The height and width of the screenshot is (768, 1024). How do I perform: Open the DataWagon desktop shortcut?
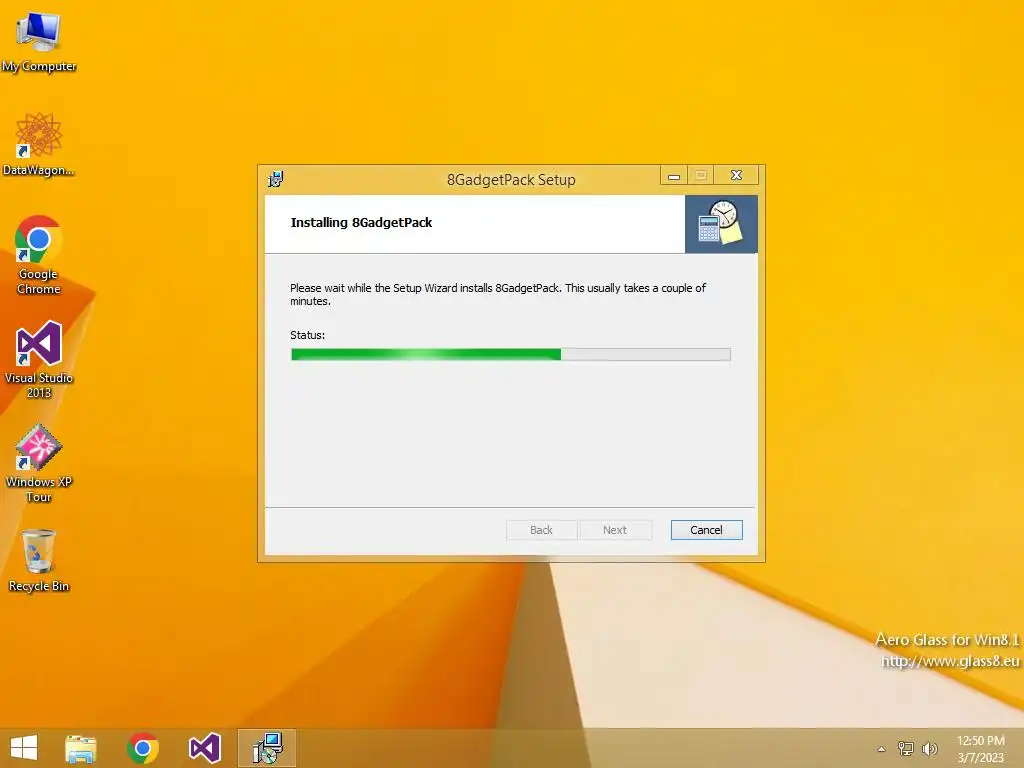(x=39, y=144)
